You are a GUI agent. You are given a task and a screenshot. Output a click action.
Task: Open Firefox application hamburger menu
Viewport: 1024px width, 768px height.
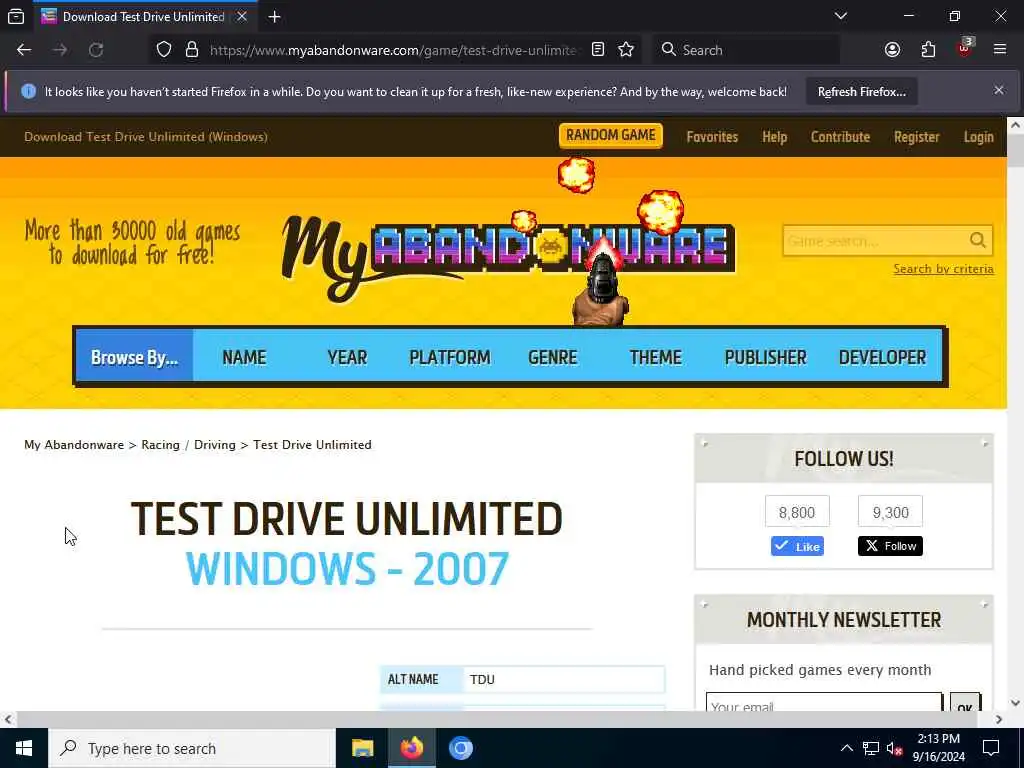(x=999, y=50)
